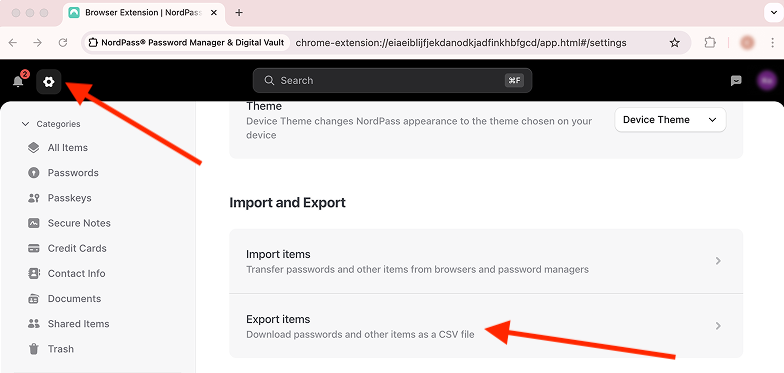Click the browser address bar URL
Screen dimensions: 784x373
461,42
